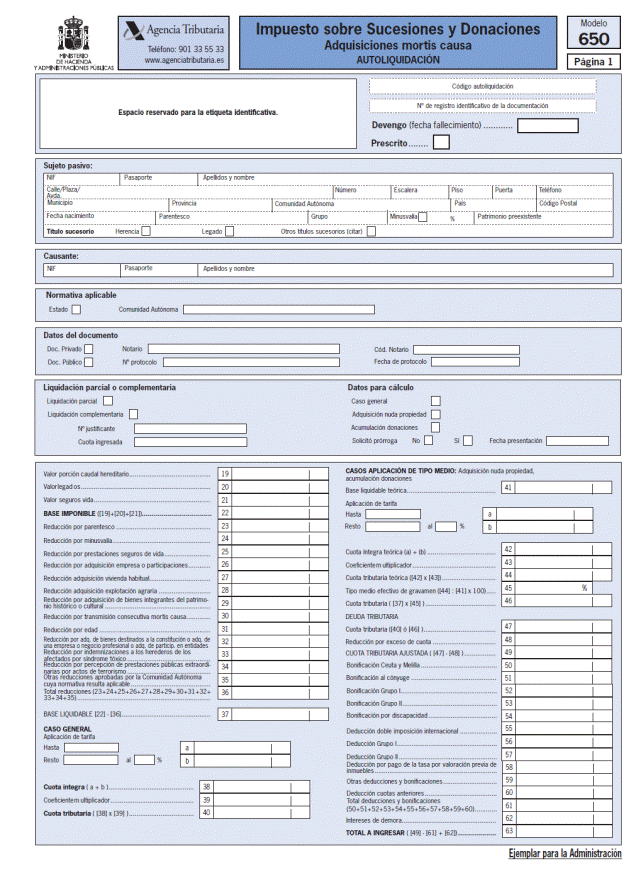Tick the Legado checkbox
This screenshot has height=877, width=642.
[x=229, y=231]
